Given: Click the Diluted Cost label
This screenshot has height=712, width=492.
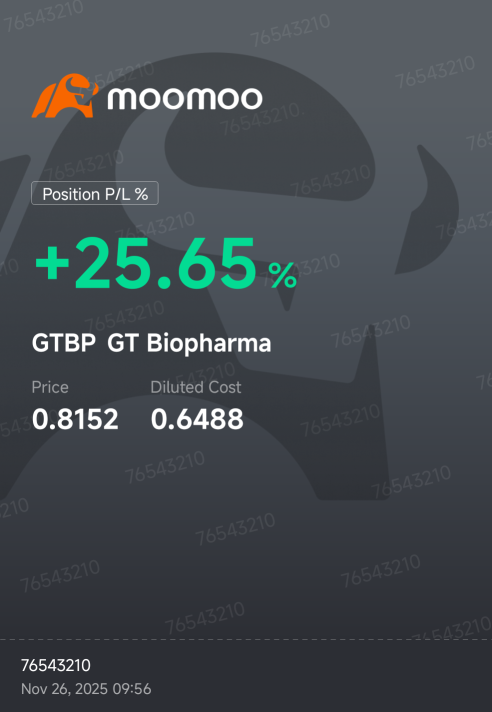Looking at the screenshot, I should tap(196, 387).
